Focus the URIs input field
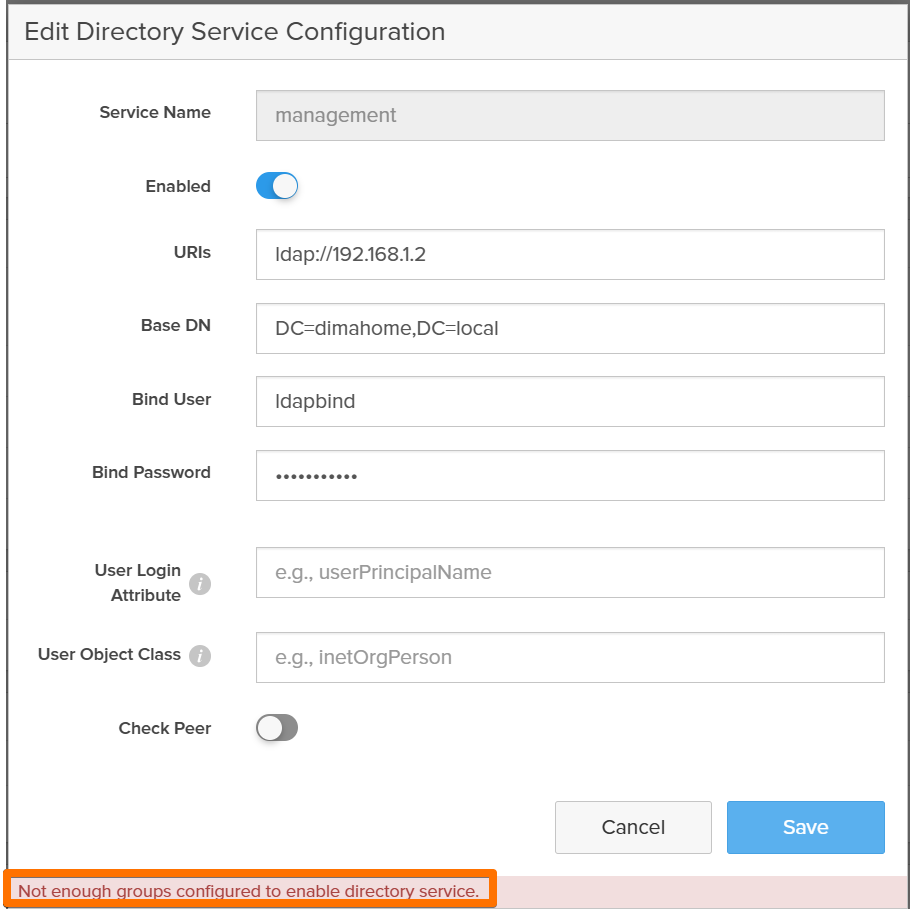The image size is (910, 911). tap(570, 254)
